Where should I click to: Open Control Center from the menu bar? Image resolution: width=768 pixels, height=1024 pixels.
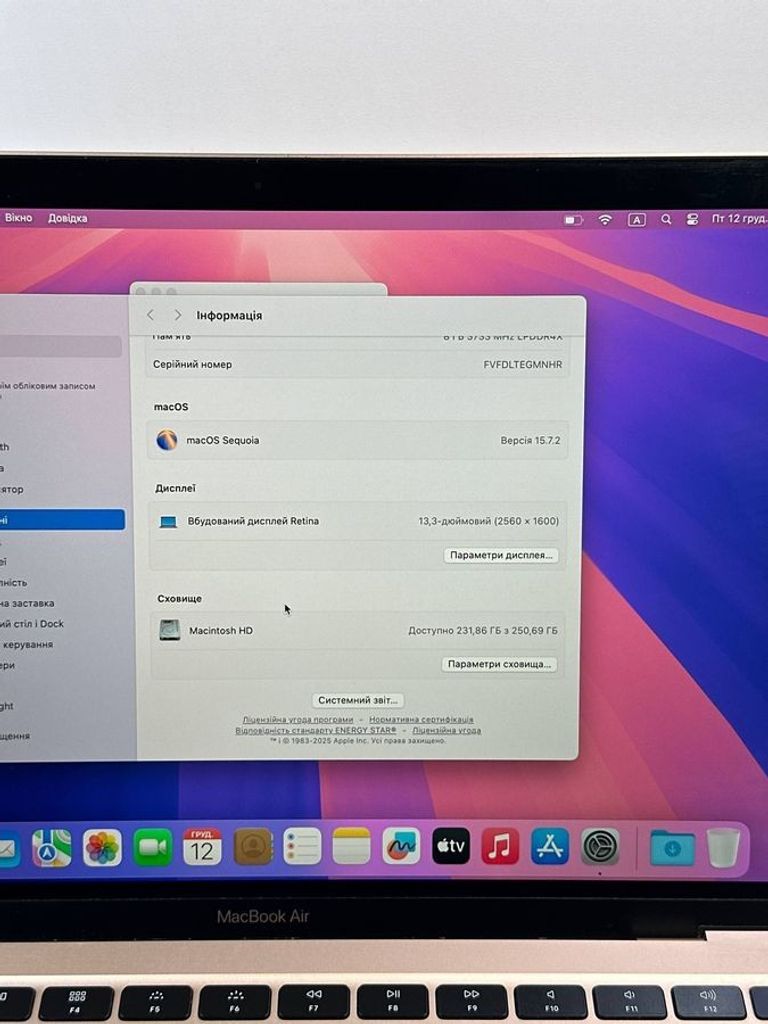(x=692, y=219)
